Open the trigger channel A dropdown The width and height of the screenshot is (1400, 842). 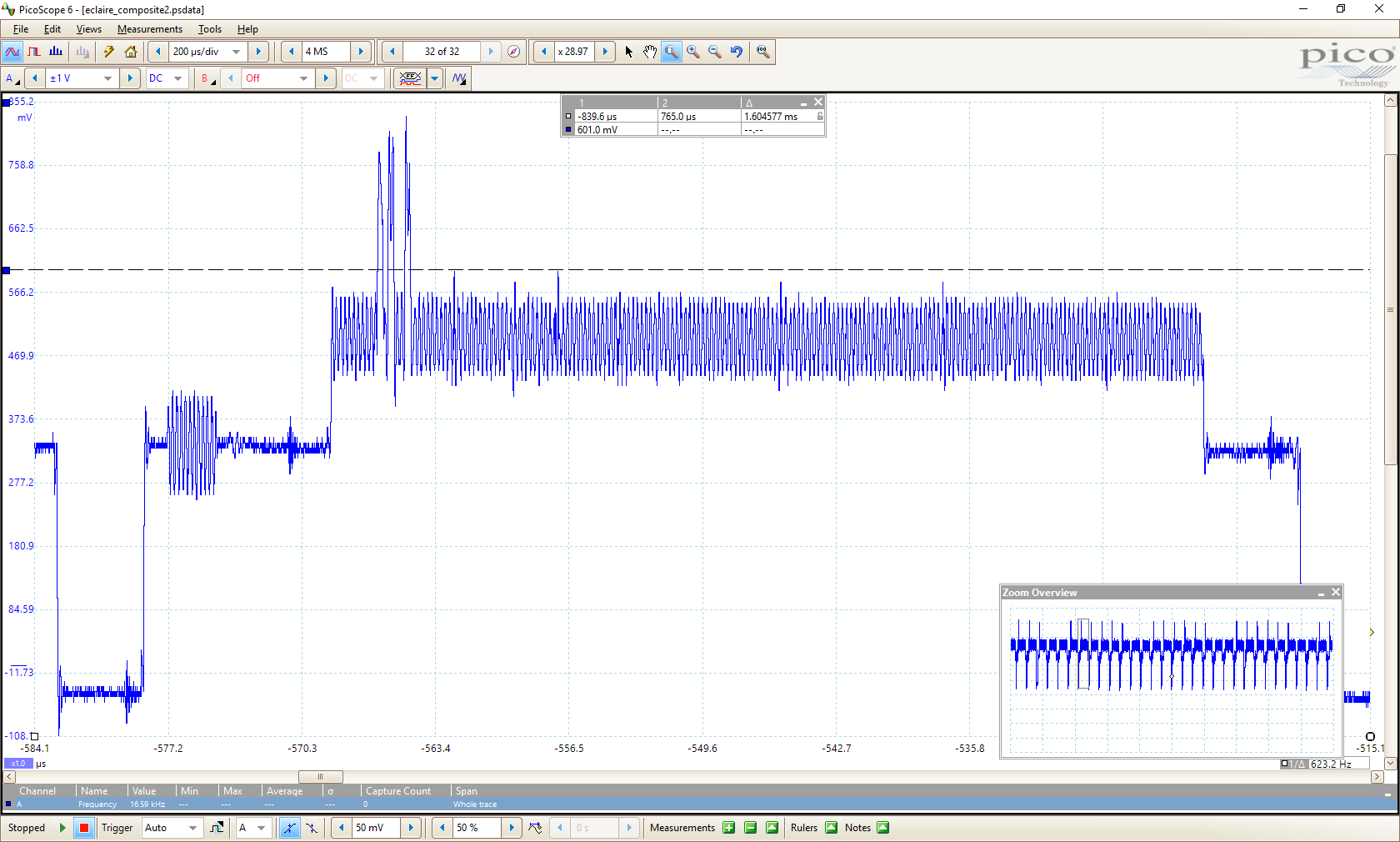click(x=261, y=828)
